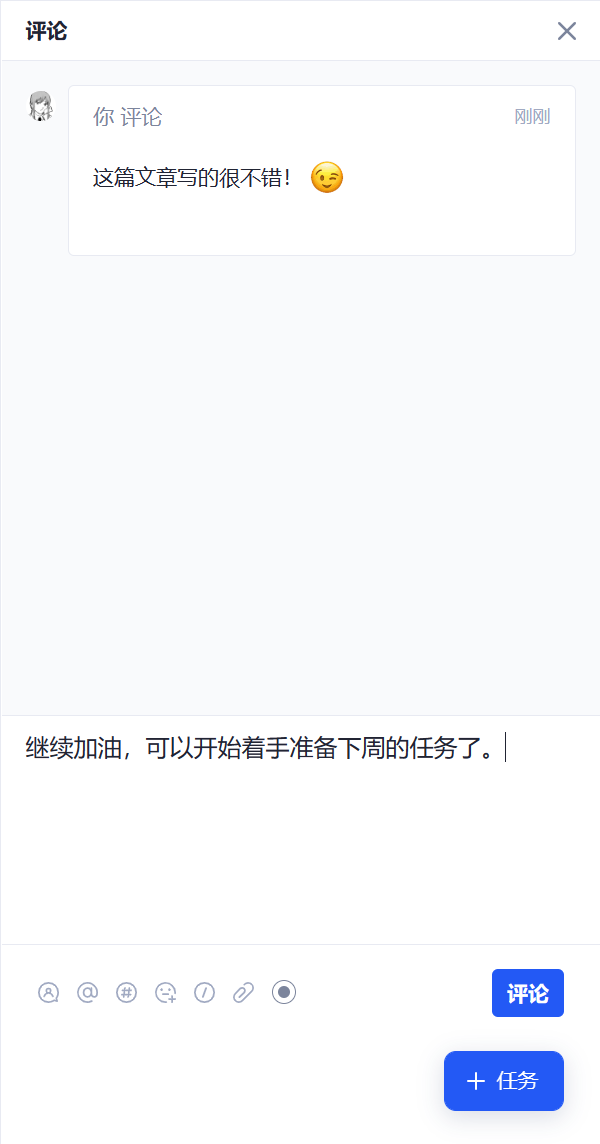The image size is (600, 1144).
Task: Add a hashtag topic with # icon
Action: (126, 992)
